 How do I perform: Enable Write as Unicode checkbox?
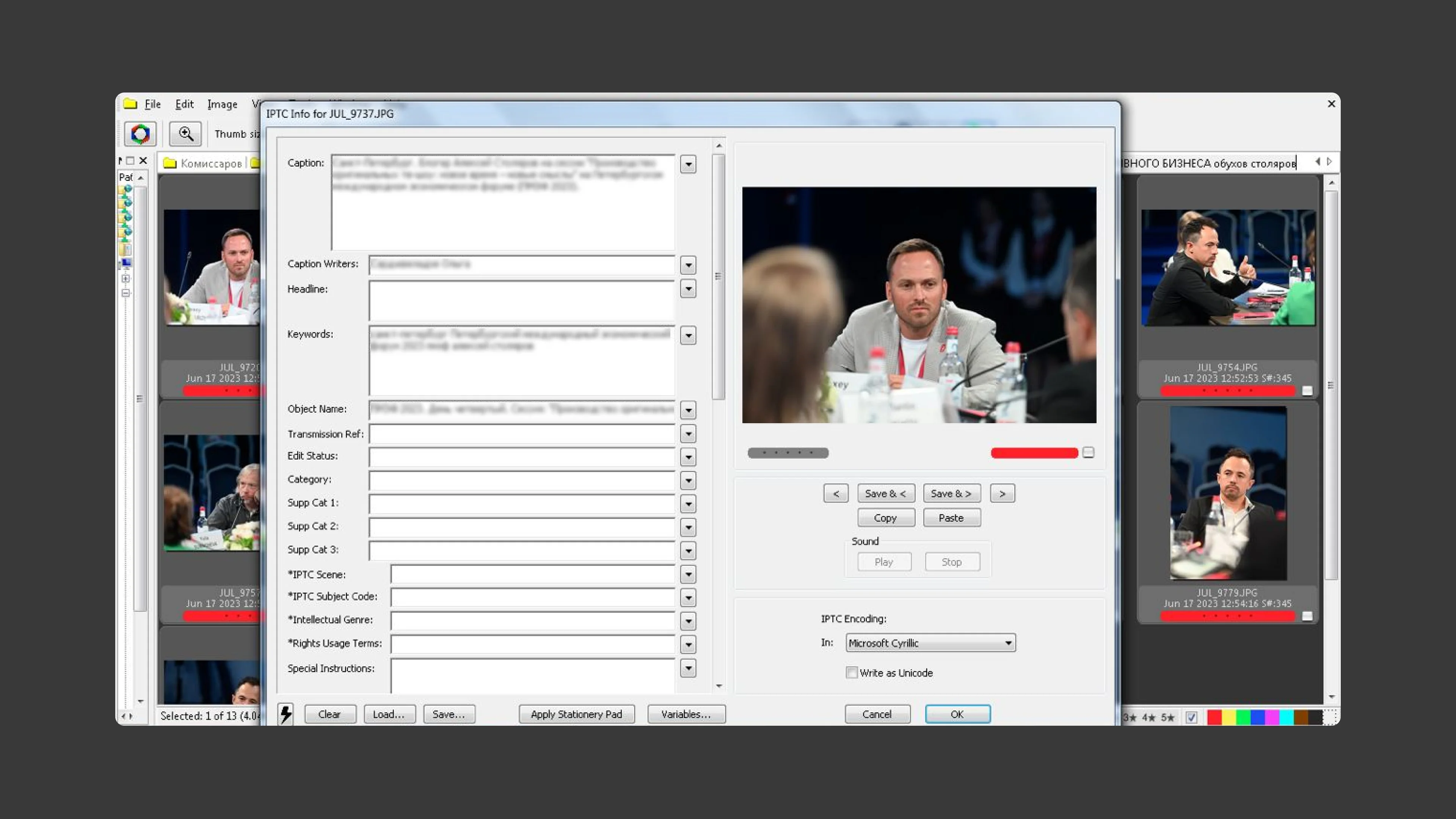tap(851, 673)
